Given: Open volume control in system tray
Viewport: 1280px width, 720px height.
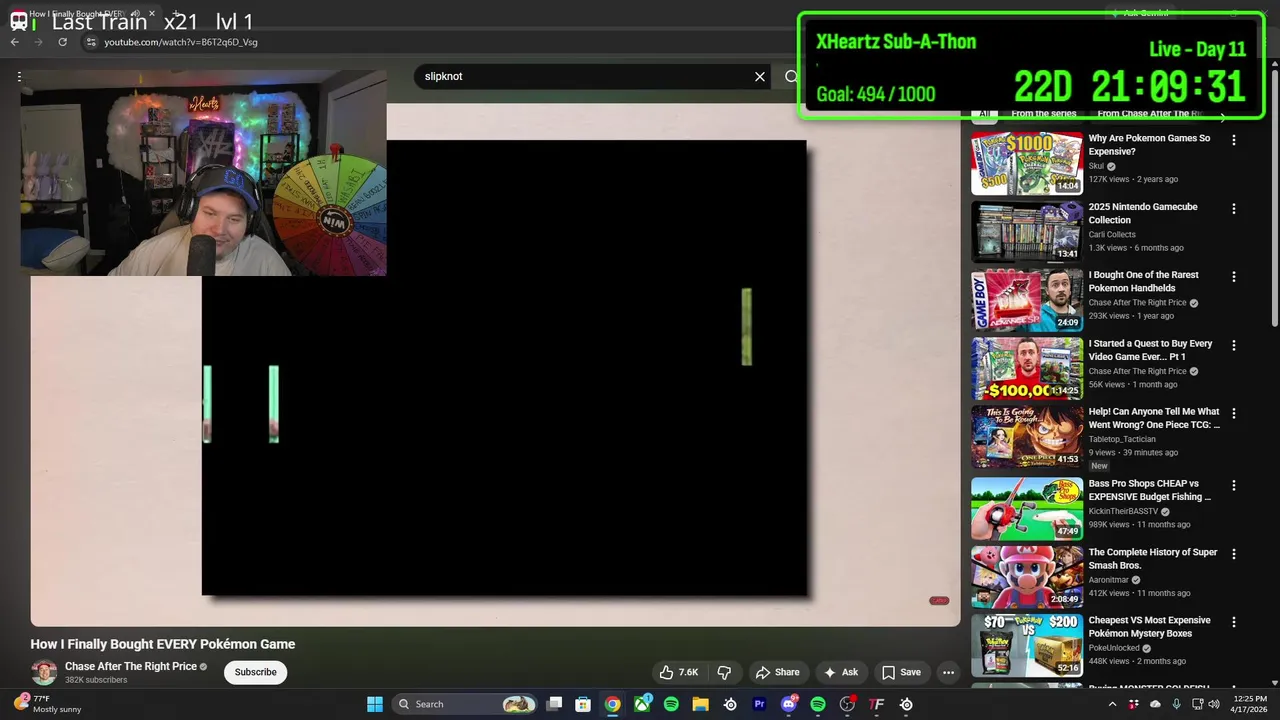Looking at the screenshot, I should pyautogui.click(x=1214, y=704).
